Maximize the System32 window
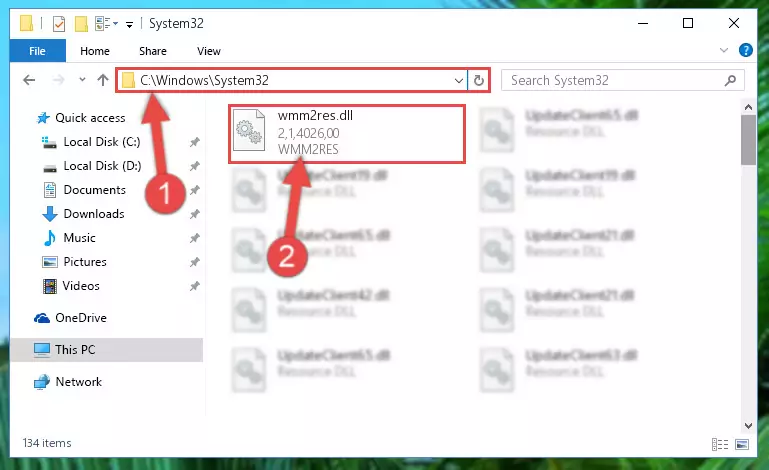This screenshot has height=470, width=769. tap(688, 23)
